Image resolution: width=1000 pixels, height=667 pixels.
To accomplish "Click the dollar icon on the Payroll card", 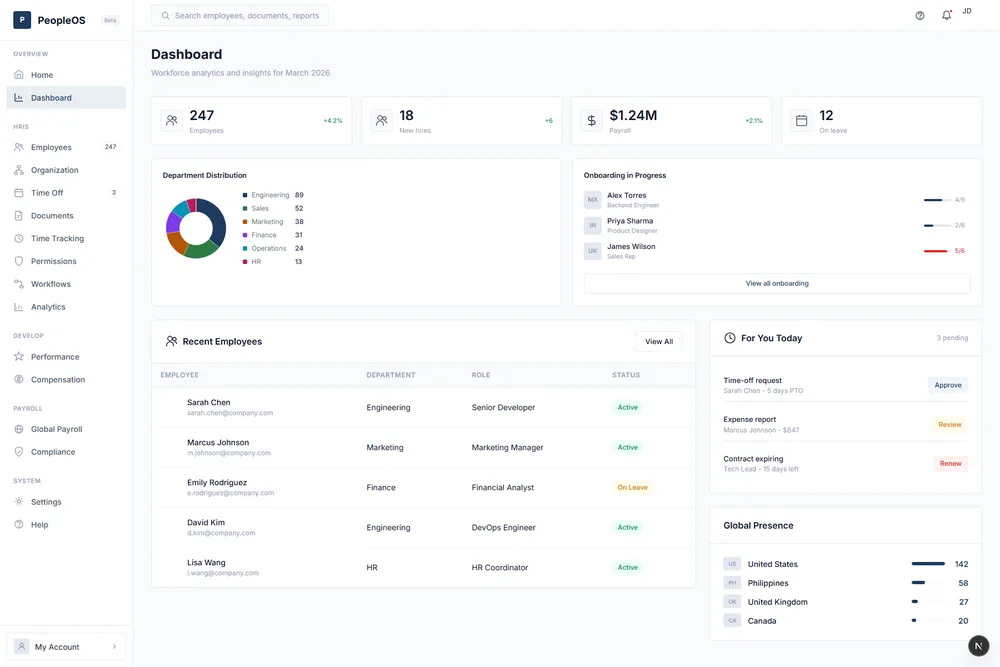I will 592,120.
